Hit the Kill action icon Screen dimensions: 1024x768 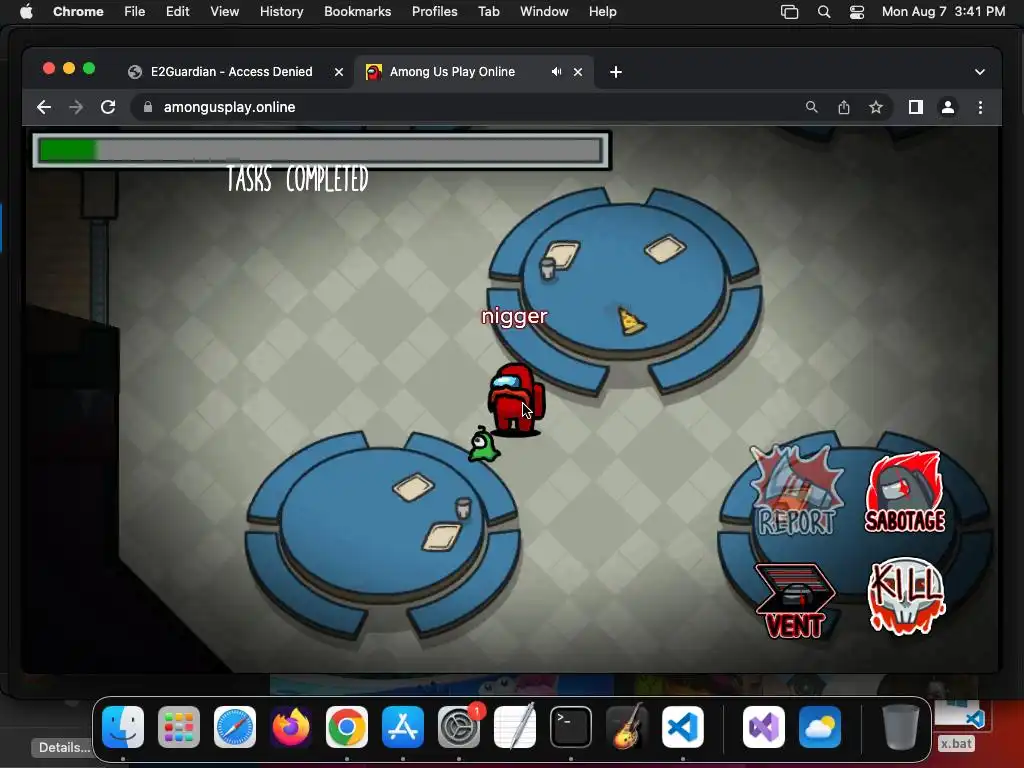906,596
